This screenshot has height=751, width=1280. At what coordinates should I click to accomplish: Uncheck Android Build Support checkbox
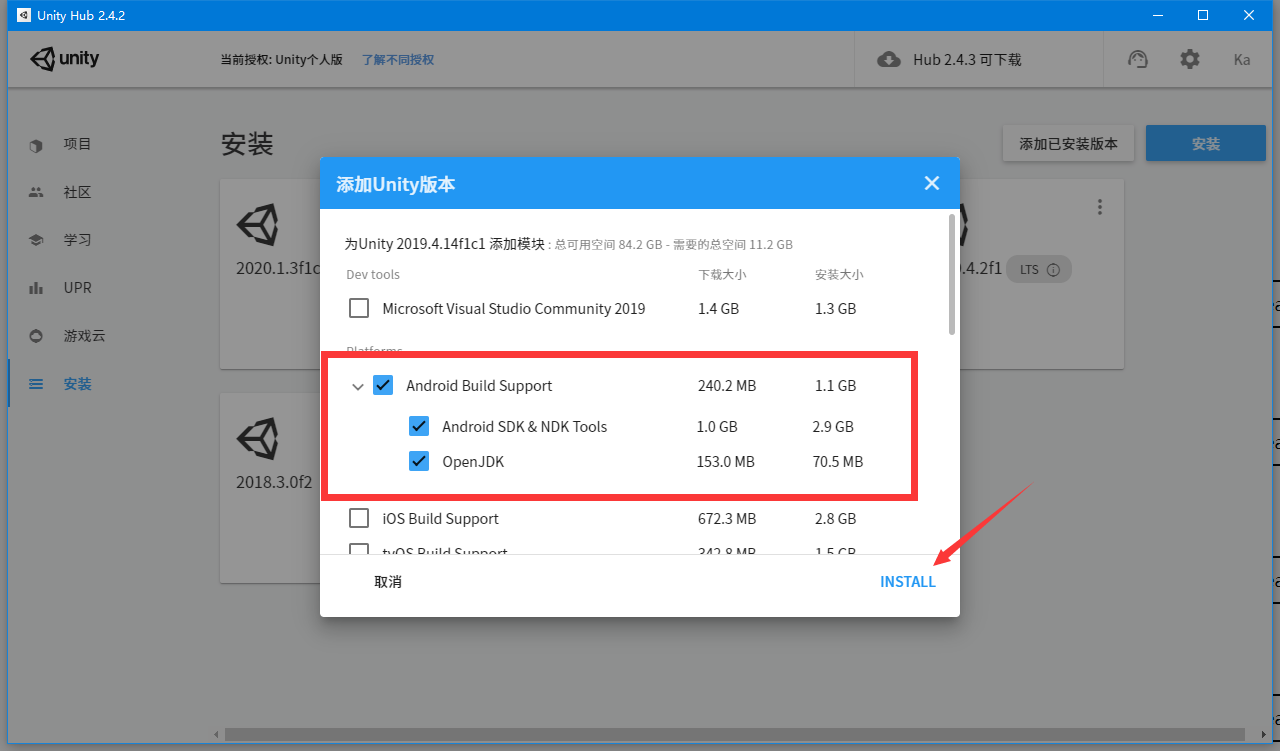(383, 385)
